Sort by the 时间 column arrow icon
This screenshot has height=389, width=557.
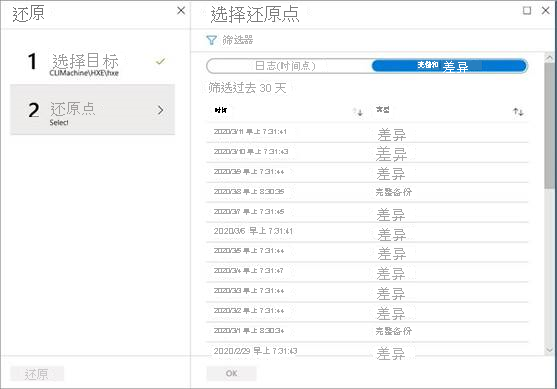(359, 112)
